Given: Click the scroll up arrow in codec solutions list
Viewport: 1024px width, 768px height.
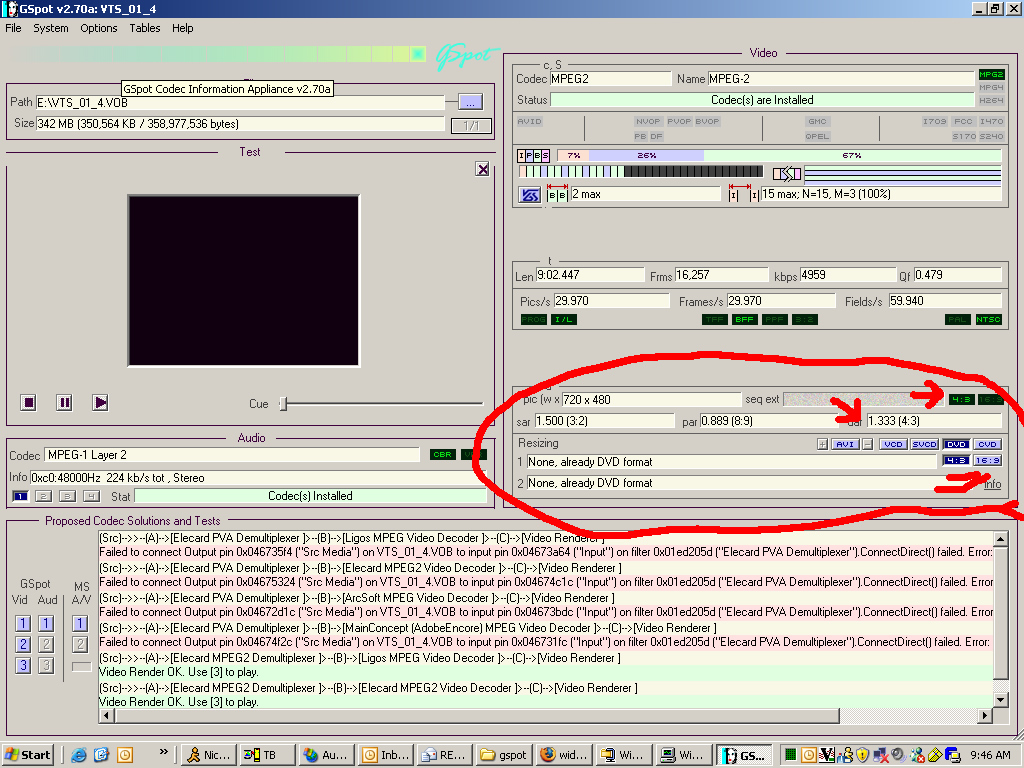Looking at the screenshot, I should tap(1000, 539).
